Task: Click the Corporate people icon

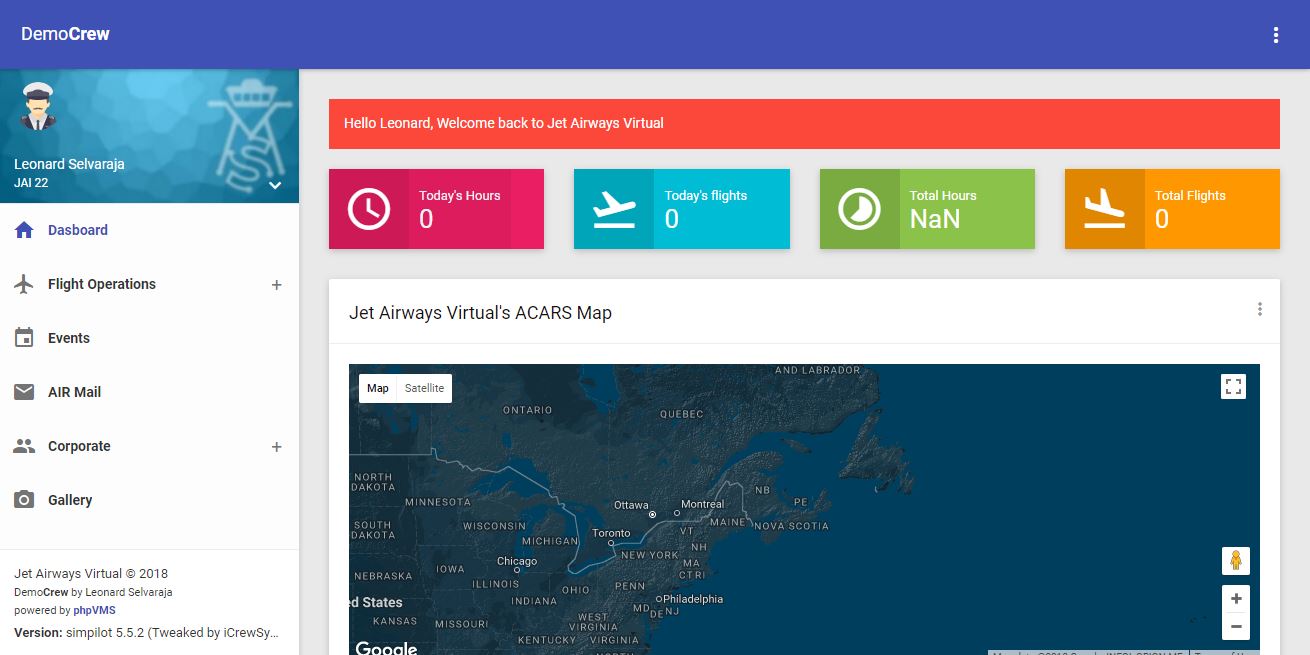Action: pos(24,446)
